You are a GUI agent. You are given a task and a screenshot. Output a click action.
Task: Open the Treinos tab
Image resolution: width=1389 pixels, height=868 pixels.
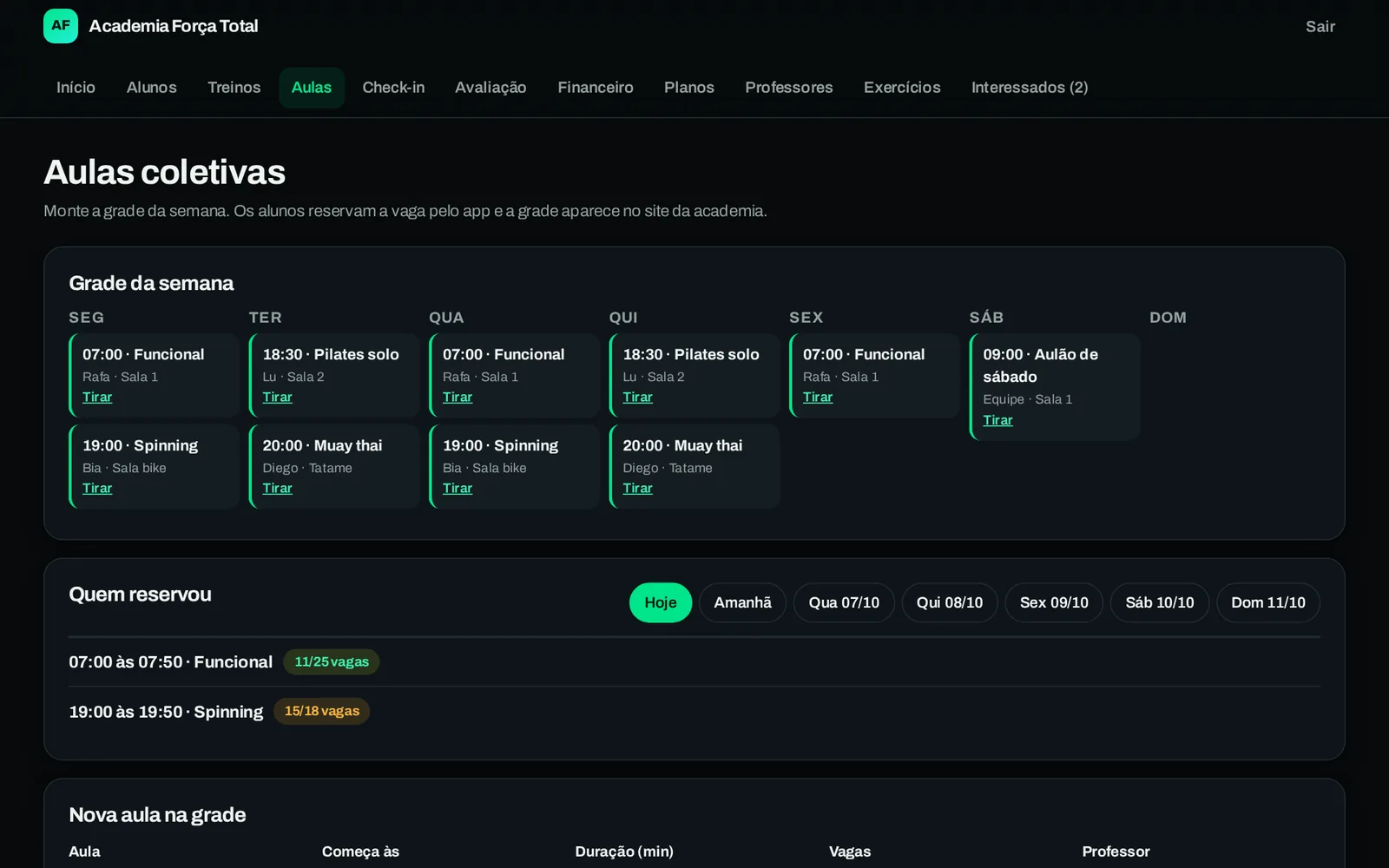pyautogui.click(x=234, y=88)
